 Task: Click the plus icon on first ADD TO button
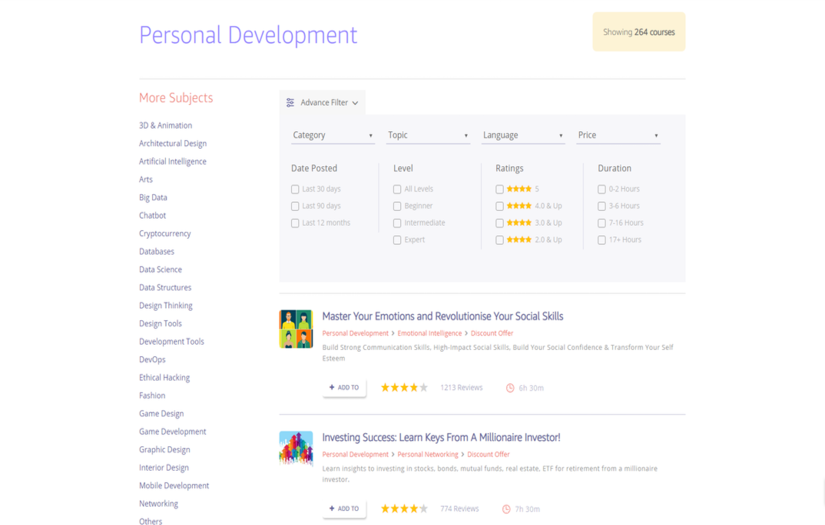pyautogui.click(x=332, y=388)
